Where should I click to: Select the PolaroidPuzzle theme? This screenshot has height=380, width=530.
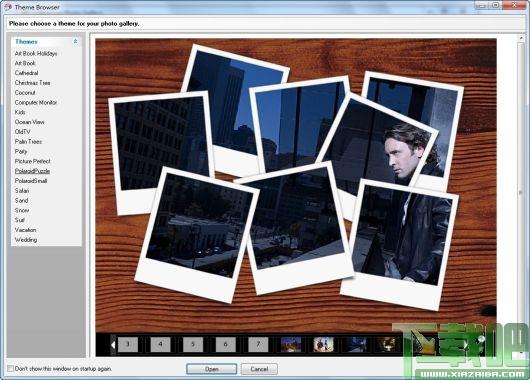click(32, 171)
